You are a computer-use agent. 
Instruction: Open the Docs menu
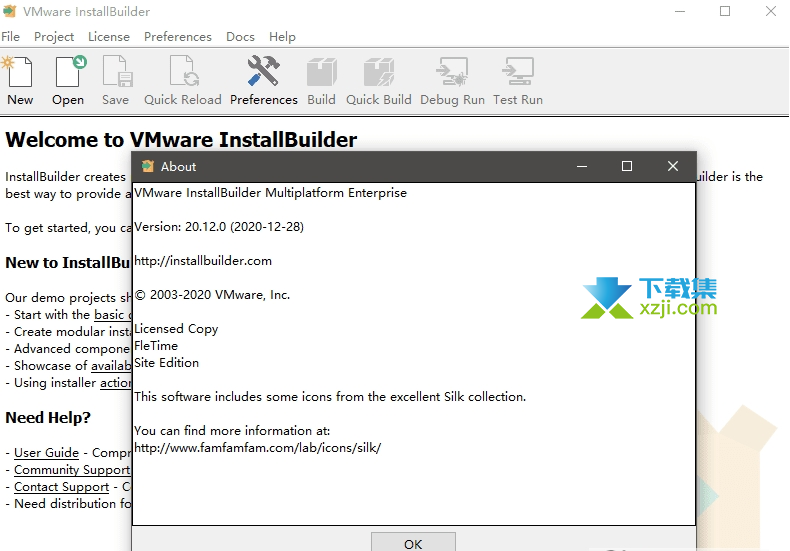(x=240, y=37)
